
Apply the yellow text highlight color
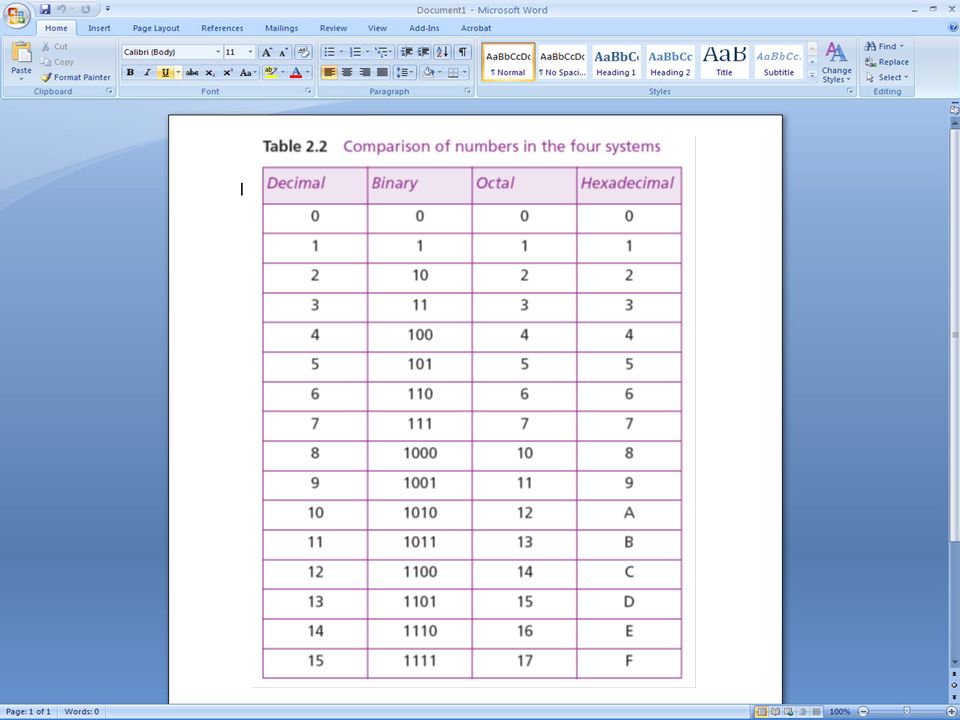point(271,72)
